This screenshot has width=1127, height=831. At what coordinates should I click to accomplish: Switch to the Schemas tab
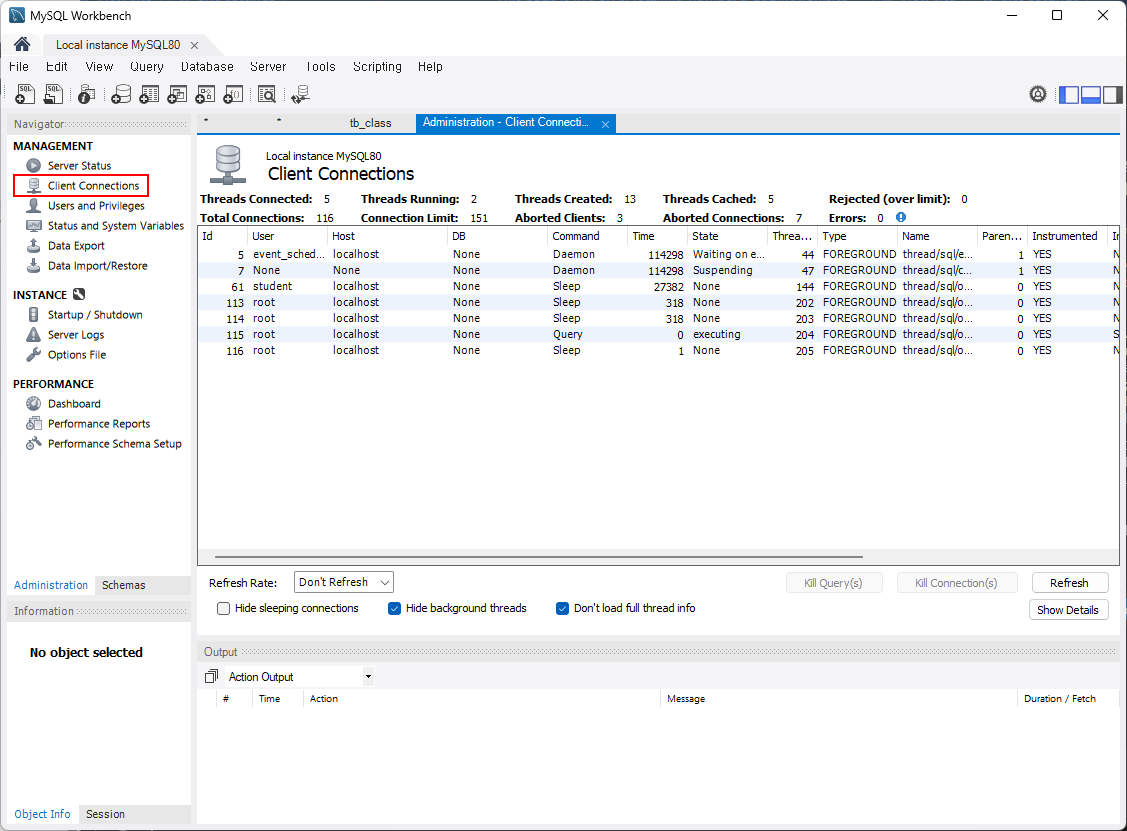pos(124,585)
